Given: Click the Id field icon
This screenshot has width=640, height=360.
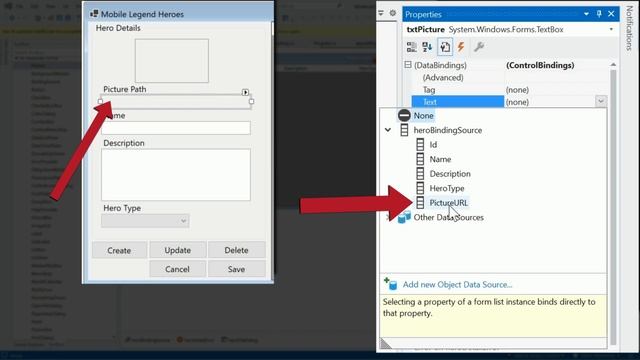Looking at the screenshot, I should [420, 144].
